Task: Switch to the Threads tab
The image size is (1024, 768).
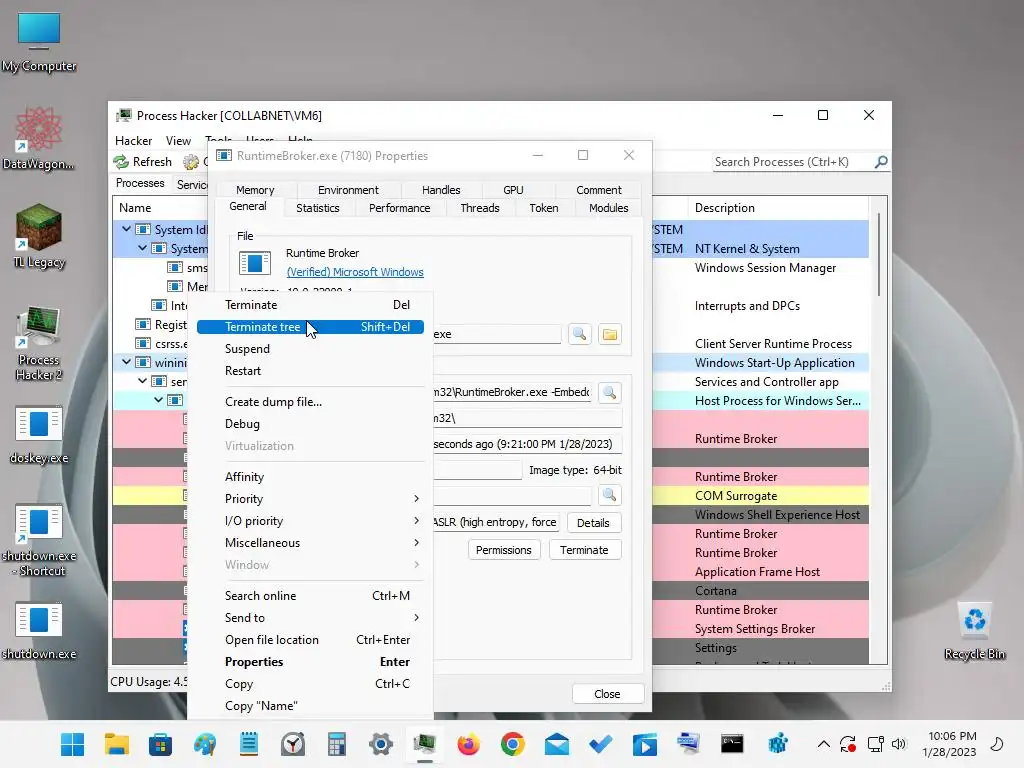Action: 479,208
